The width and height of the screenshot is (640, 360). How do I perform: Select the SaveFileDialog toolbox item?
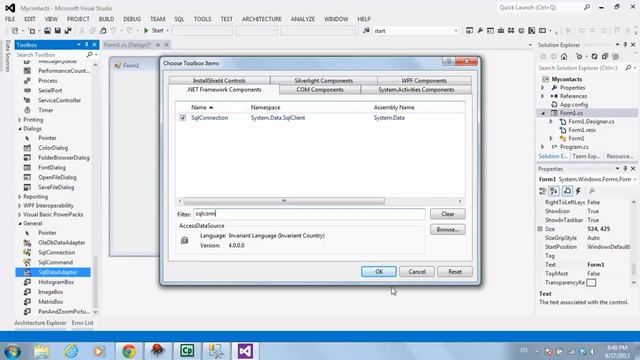point(56,187)
